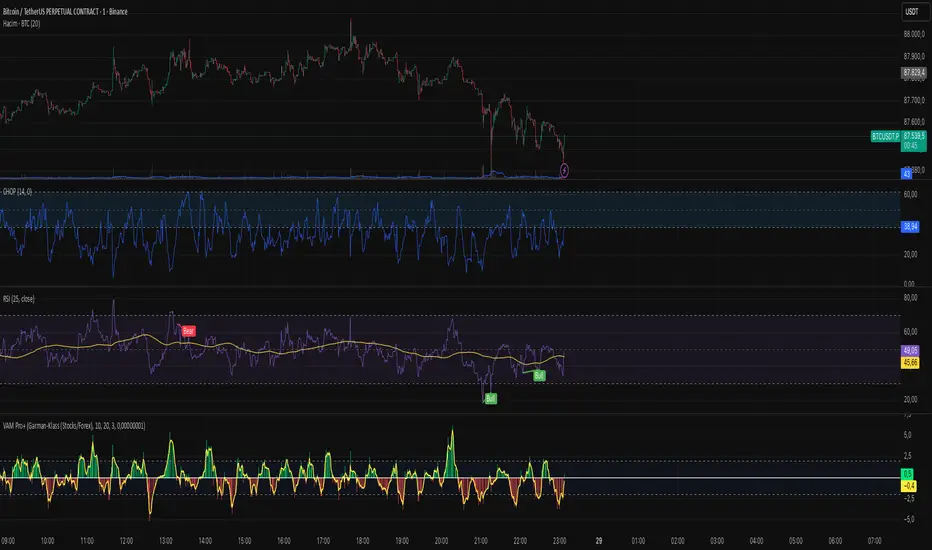Screen dimensions: 932x550
Task: Click the blue 43 volume value label
Action: point(906,174)
